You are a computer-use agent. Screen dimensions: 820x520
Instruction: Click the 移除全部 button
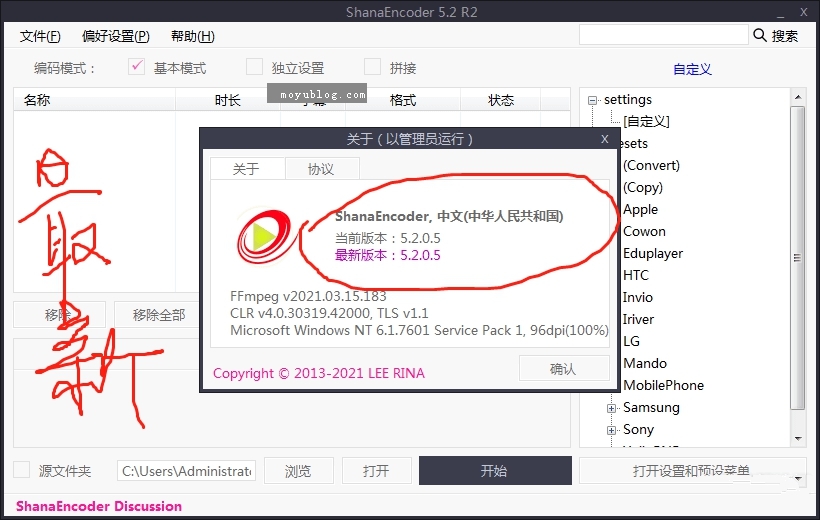[x=157, y=315]
